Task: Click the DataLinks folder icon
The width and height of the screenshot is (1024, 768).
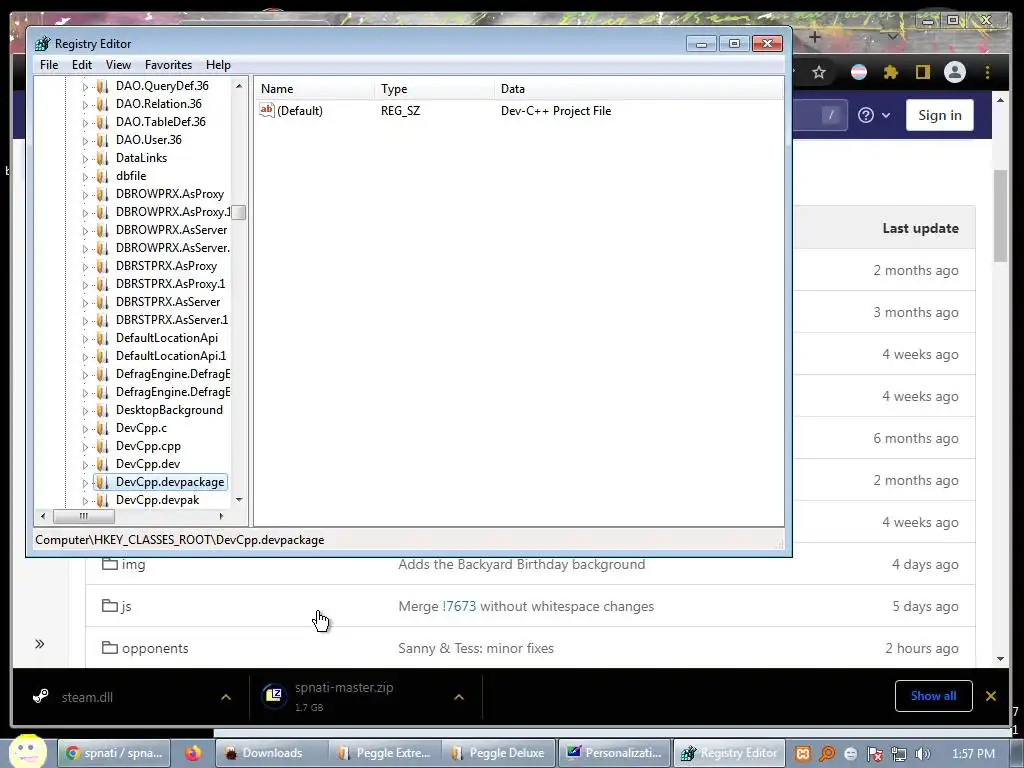Action: (x=101, y=158)
